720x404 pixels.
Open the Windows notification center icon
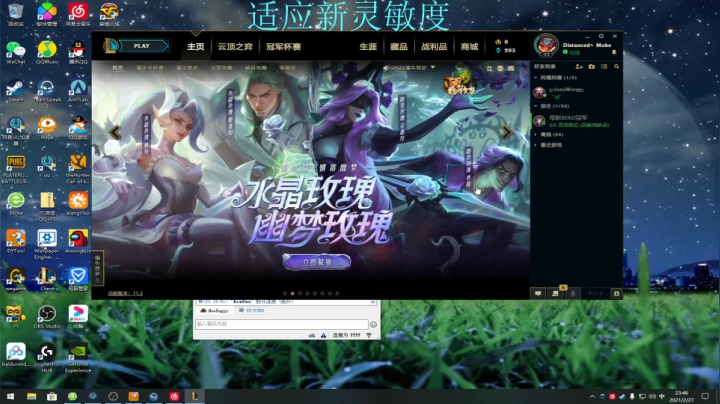(705, 396)
